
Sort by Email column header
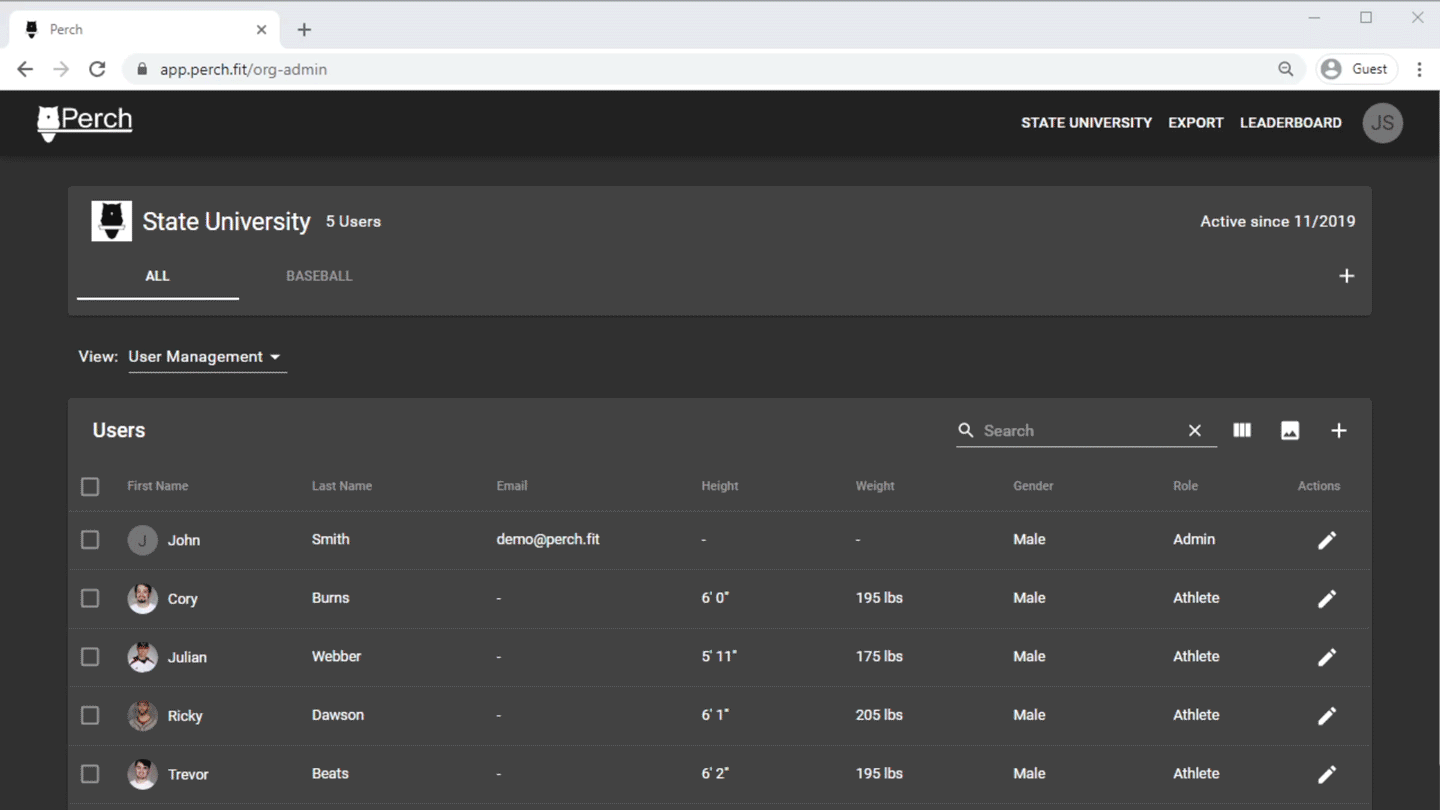coord(512,486)
